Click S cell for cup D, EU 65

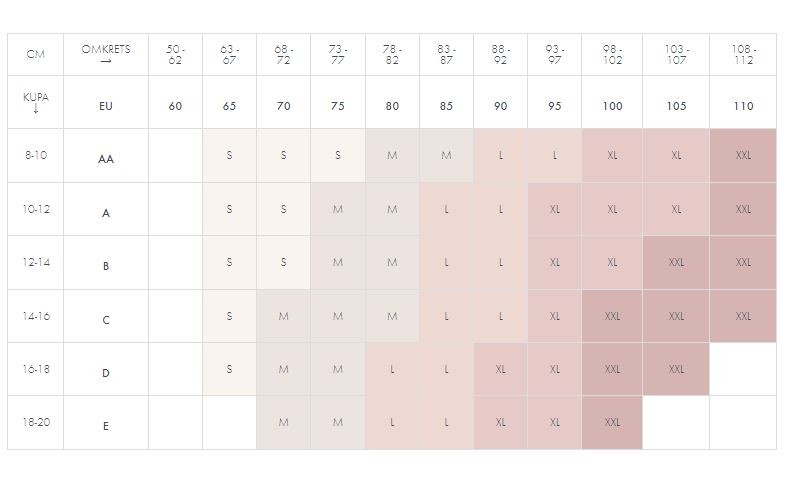pyautogui.click(x=229, y=369)
